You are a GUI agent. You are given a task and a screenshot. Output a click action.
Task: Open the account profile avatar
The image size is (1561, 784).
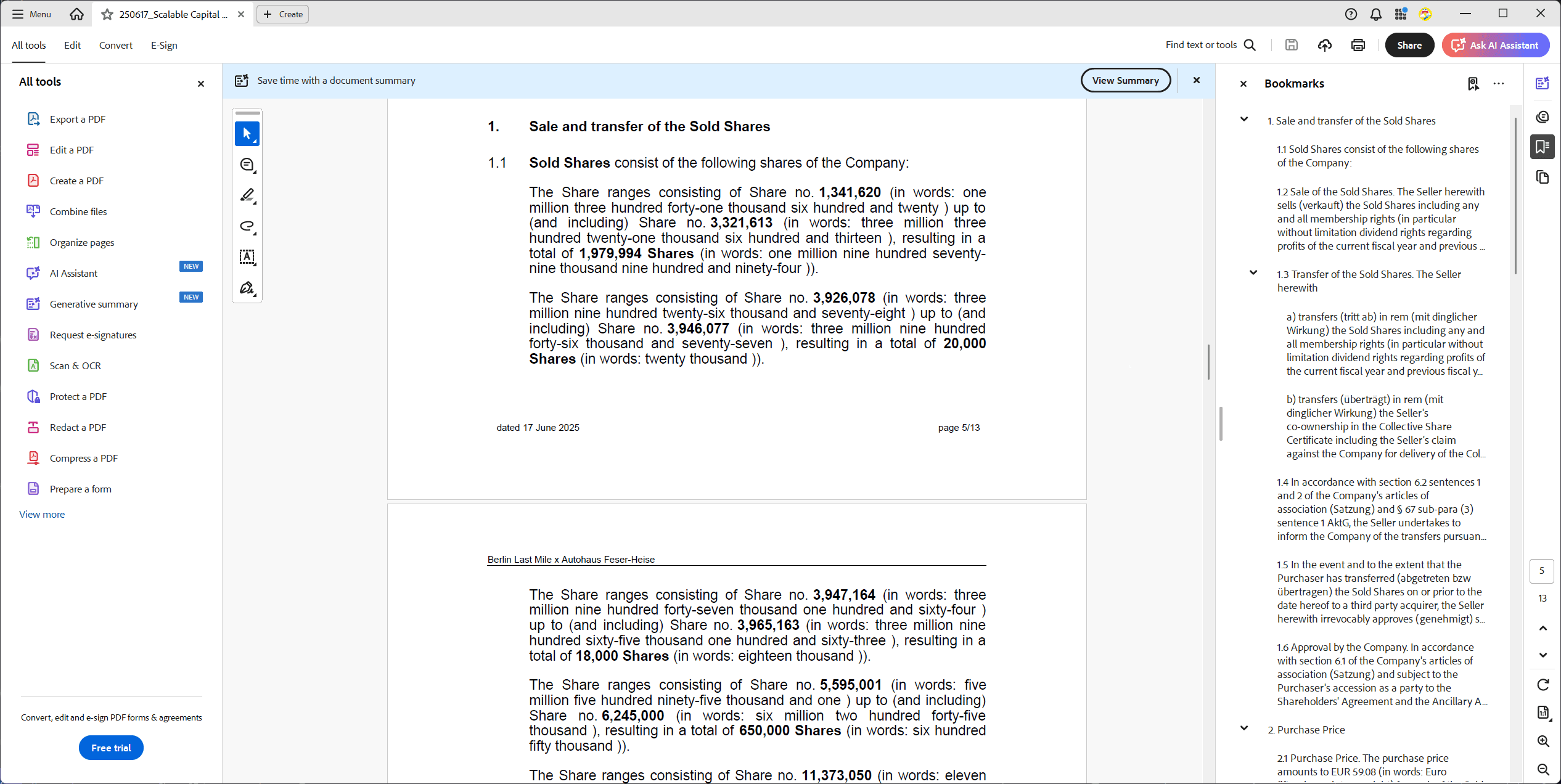tap(1425, 14)
